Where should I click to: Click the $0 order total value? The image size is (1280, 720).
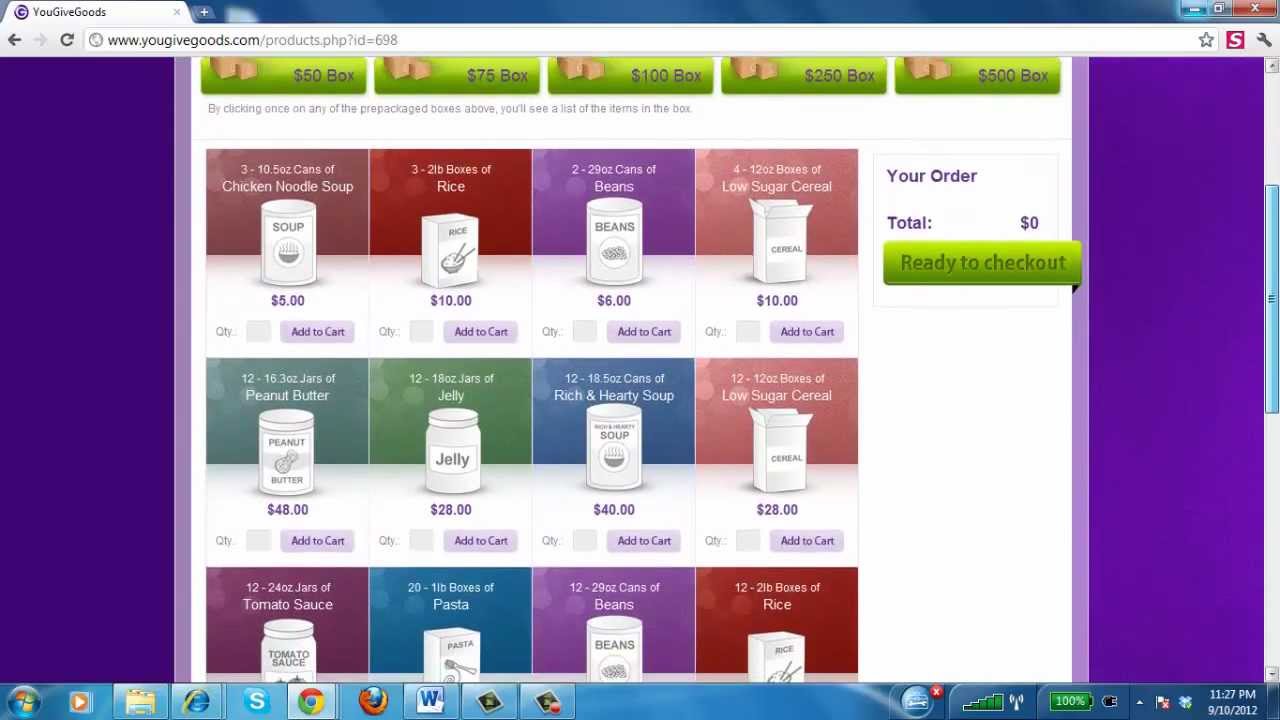(x=1029, y=223)
